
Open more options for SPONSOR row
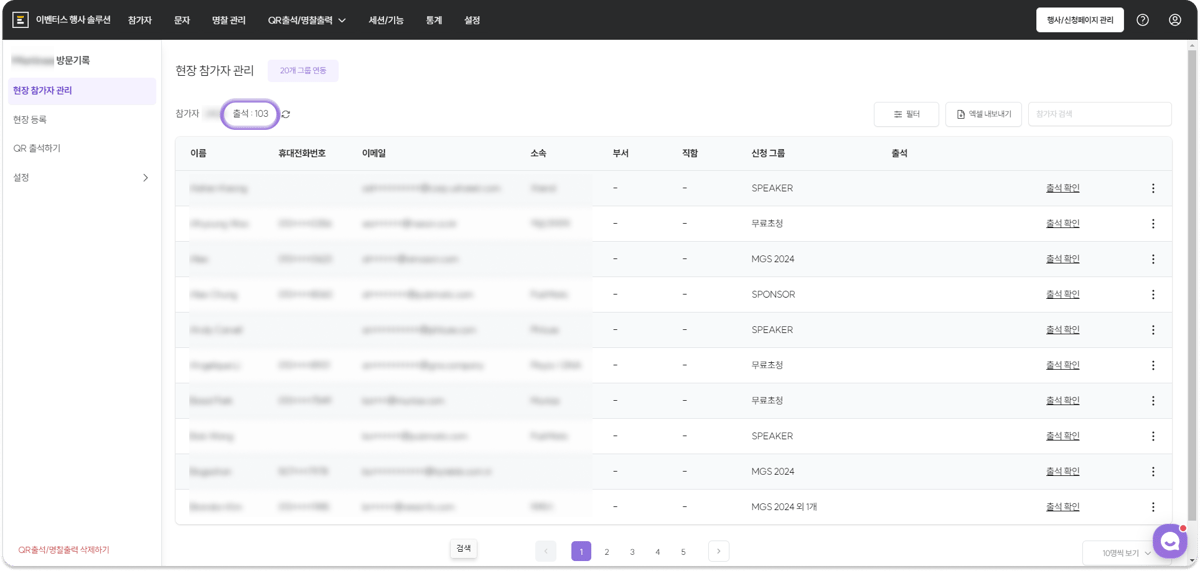point(1153,294)
